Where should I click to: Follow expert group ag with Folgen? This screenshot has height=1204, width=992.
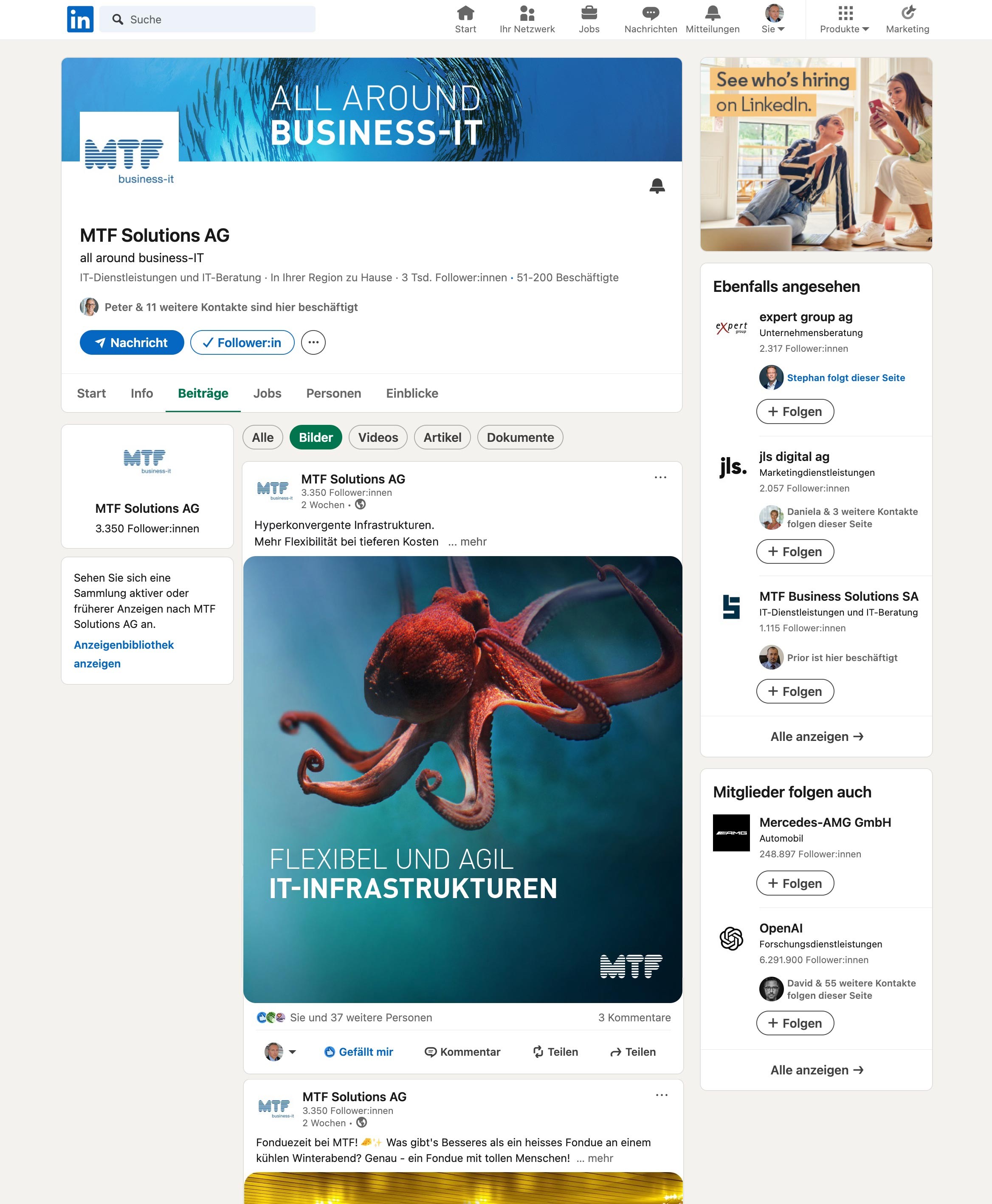click(x=795, y=412)
